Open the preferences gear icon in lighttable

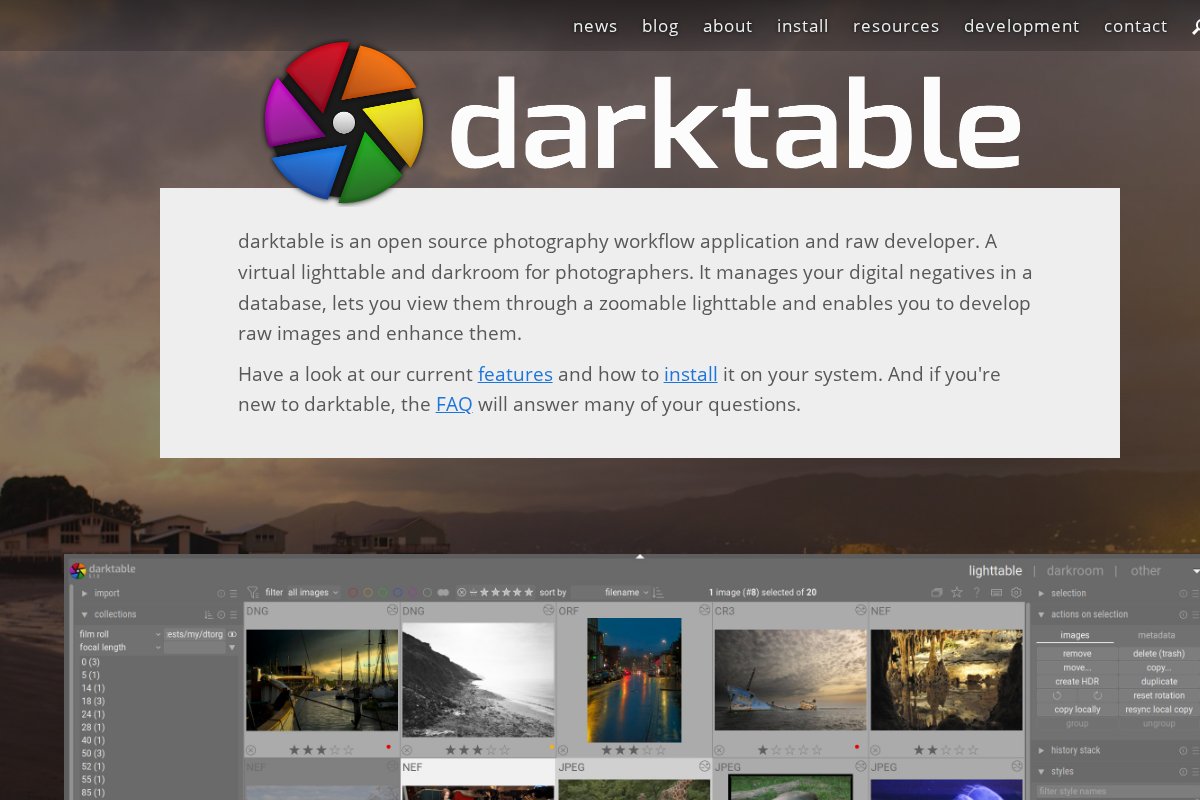tap(1016, 592)
